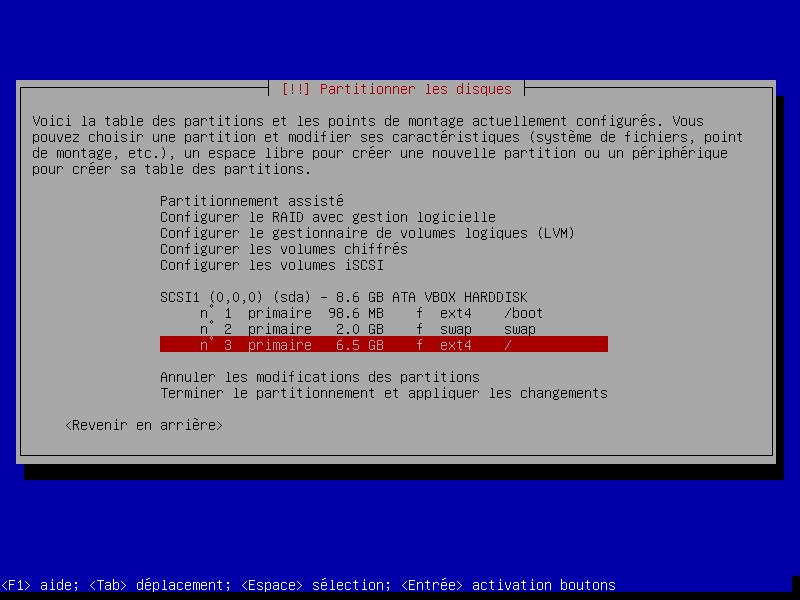800x600 pixels.
Task: Click the Partitionner les disques title
Action: [396, 89]
